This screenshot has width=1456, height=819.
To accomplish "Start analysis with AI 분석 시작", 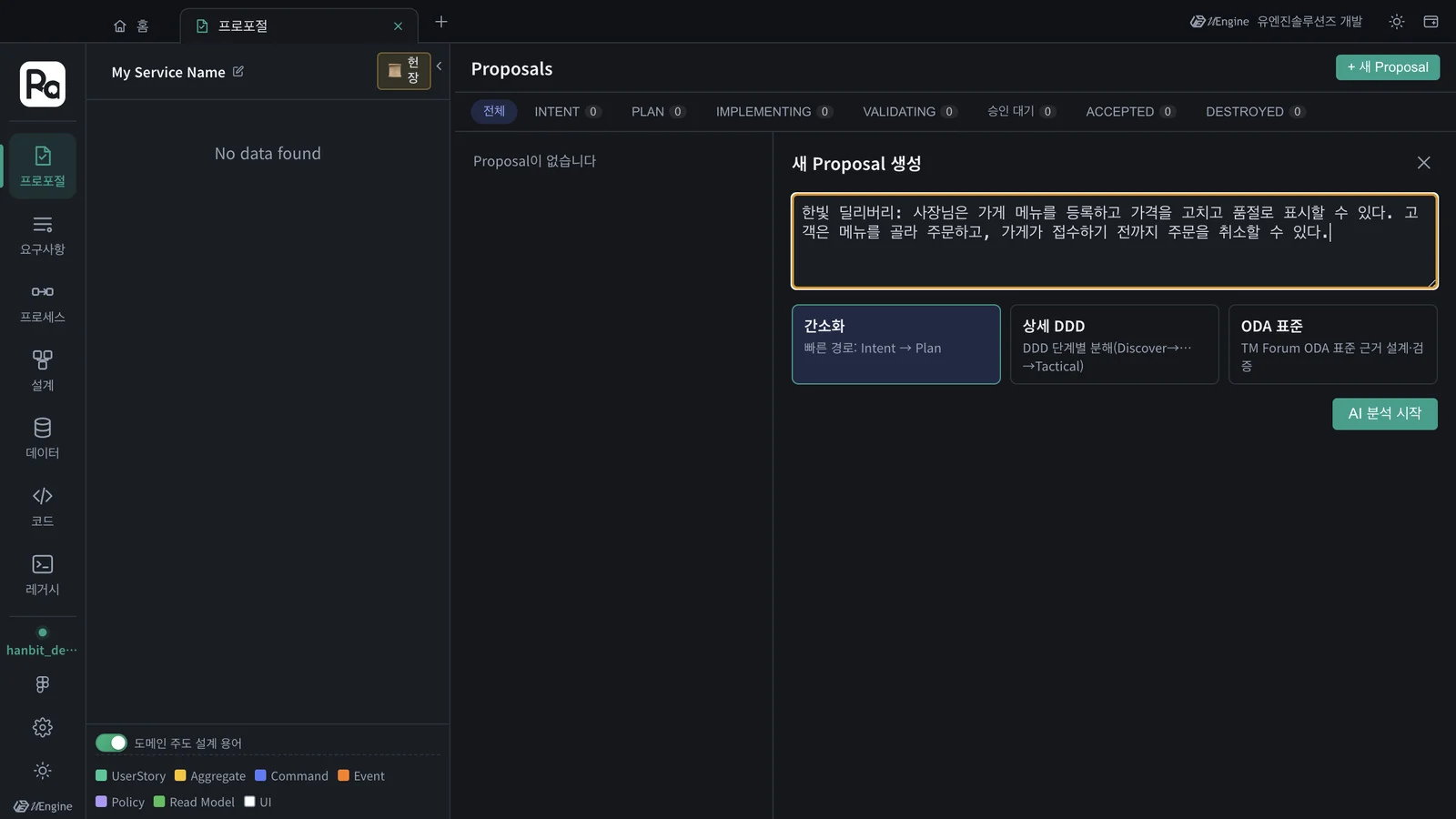I will [x=1385, y=414].
